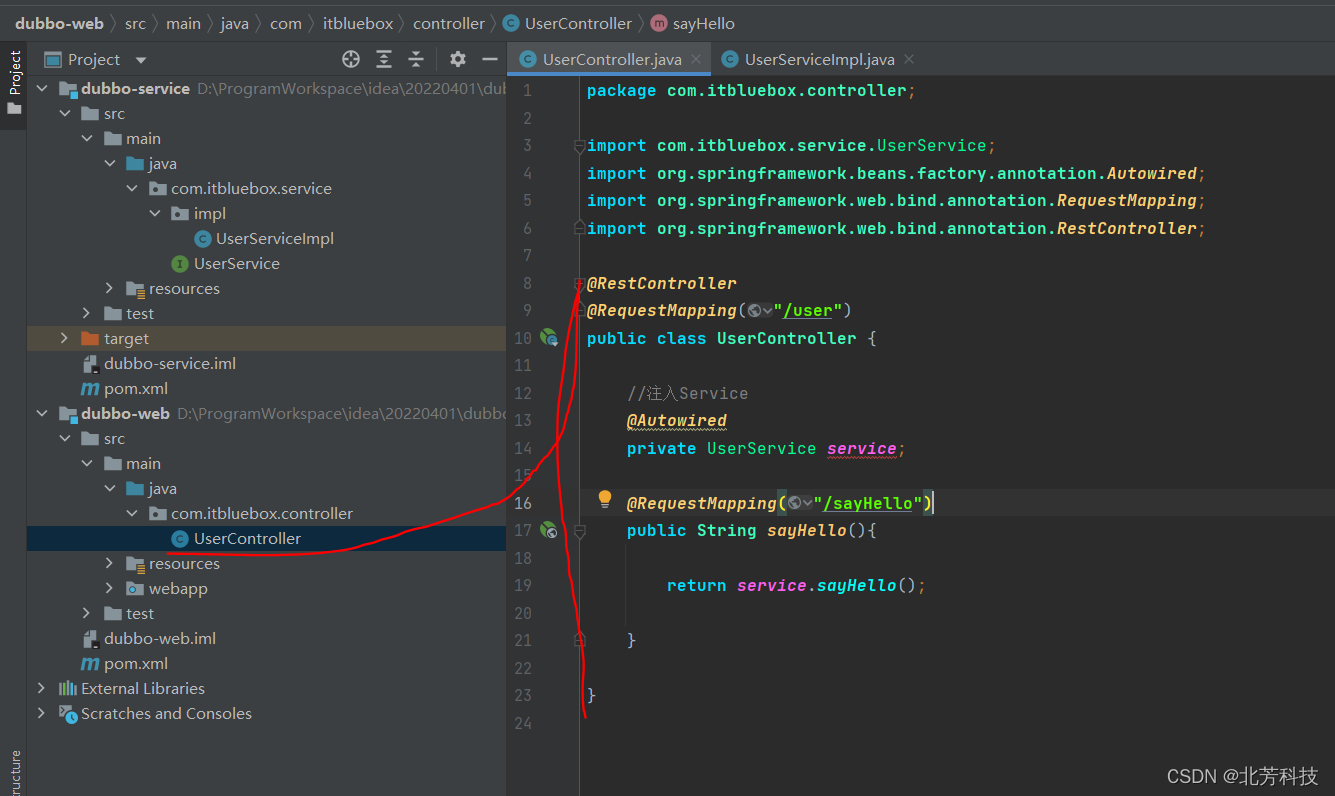Click UserController in the breadcrumb bar
The image size is (1335, 796).
click(x=569, y=23)
